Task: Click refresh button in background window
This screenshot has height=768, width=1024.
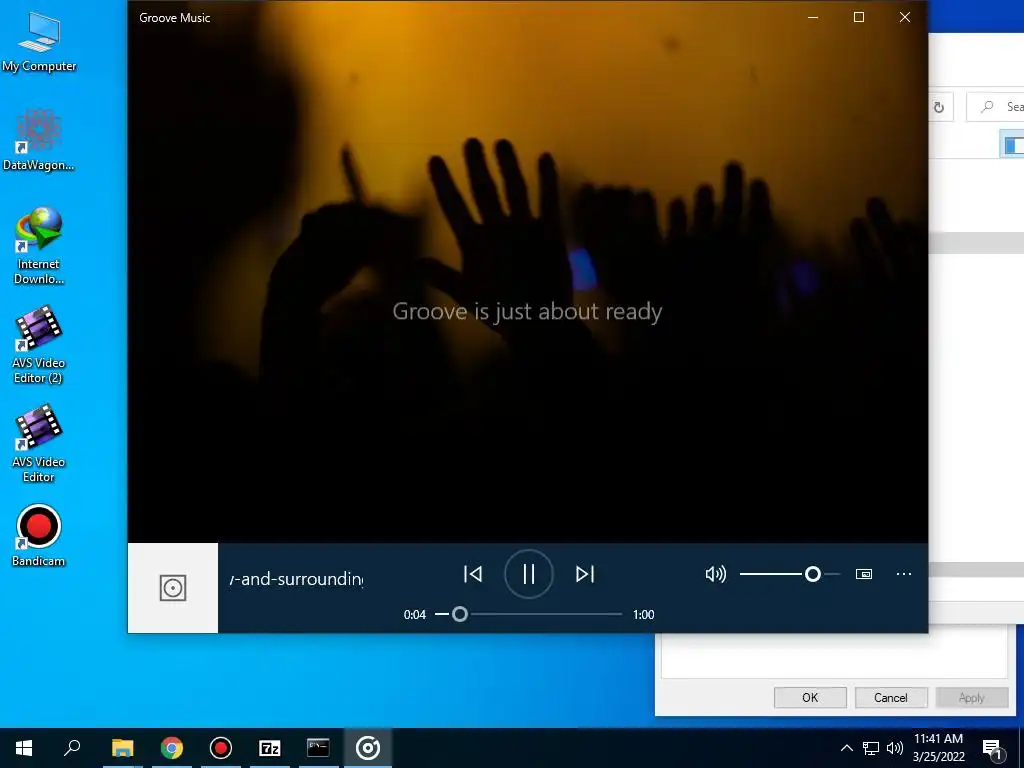Action: 939,107
